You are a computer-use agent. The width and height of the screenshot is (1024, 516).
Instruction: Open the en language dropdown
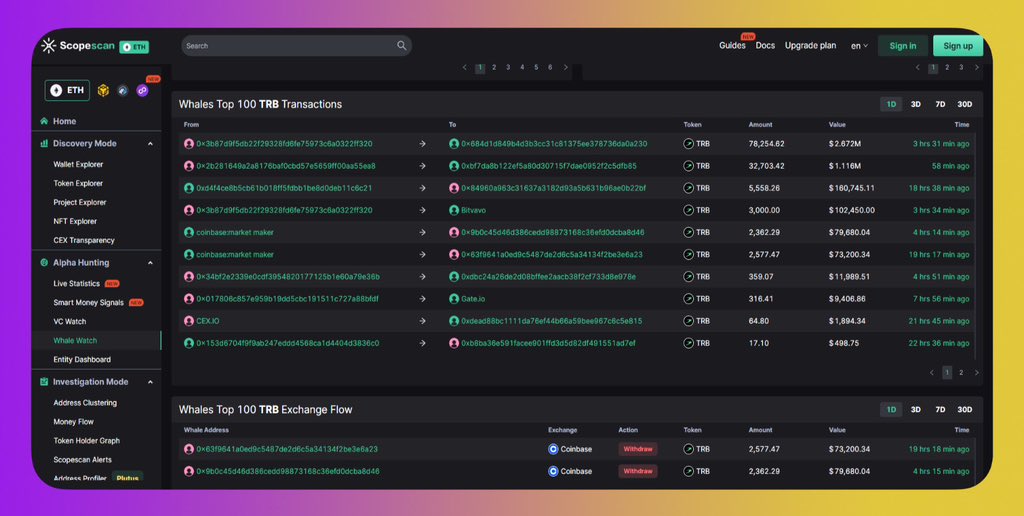[x=859, y=46]
